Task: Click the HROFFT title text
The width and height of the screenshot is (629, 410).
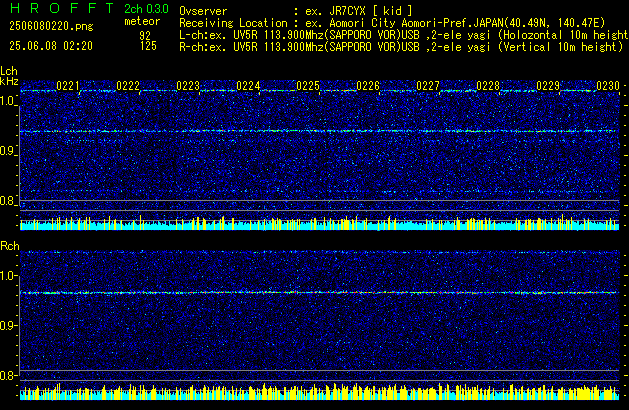Action: 62,8
